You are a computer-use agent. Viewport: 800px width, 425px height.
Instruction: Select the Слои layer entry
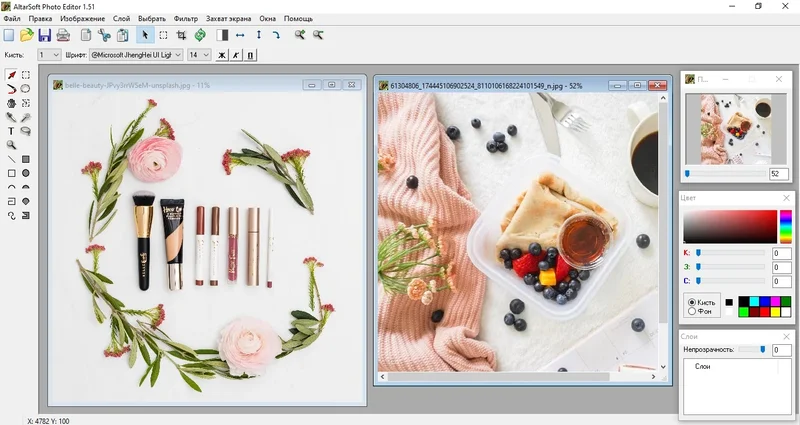coord(703,369)
